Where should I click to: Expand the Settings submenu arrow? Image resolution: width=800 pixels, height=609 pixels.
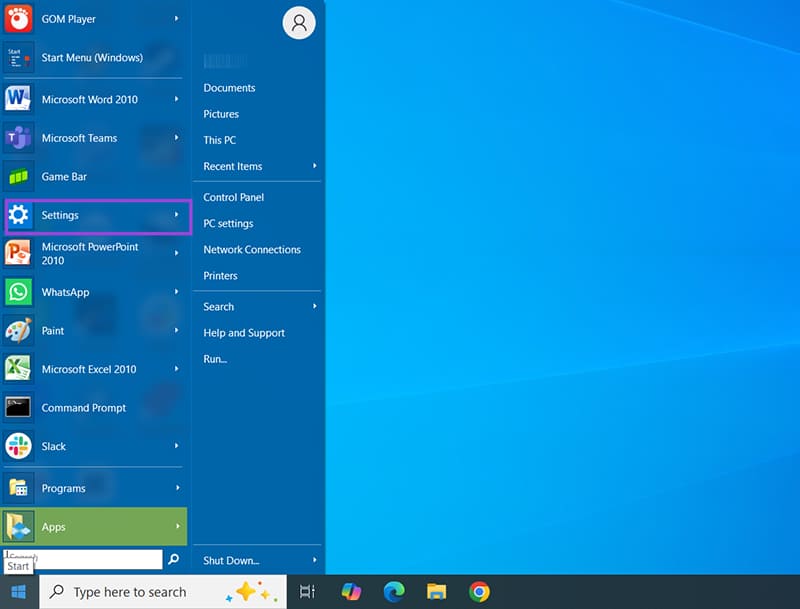(177, 215)
